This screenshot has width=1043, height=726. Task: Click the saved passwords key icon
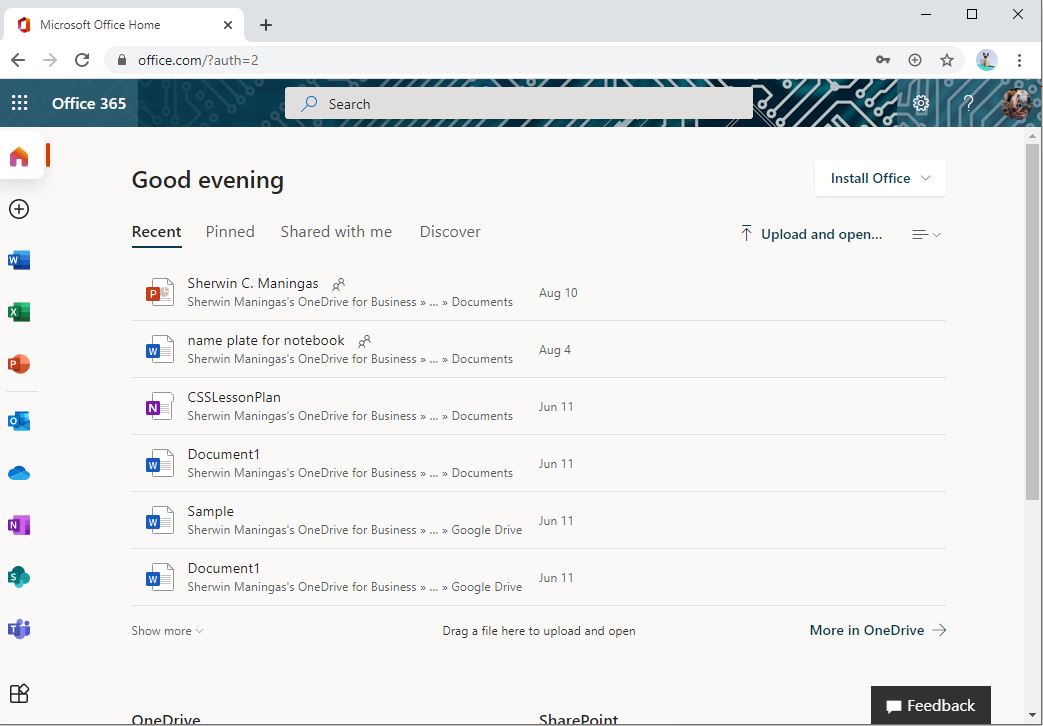tap(883, 61)
